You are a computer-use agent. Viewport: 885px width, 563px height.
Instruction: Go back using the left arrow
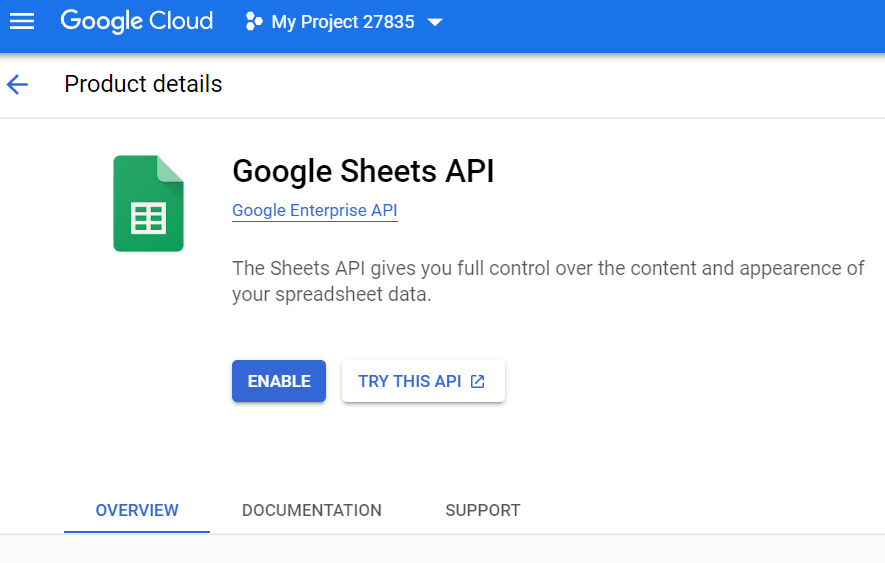(x=18, y=84)
